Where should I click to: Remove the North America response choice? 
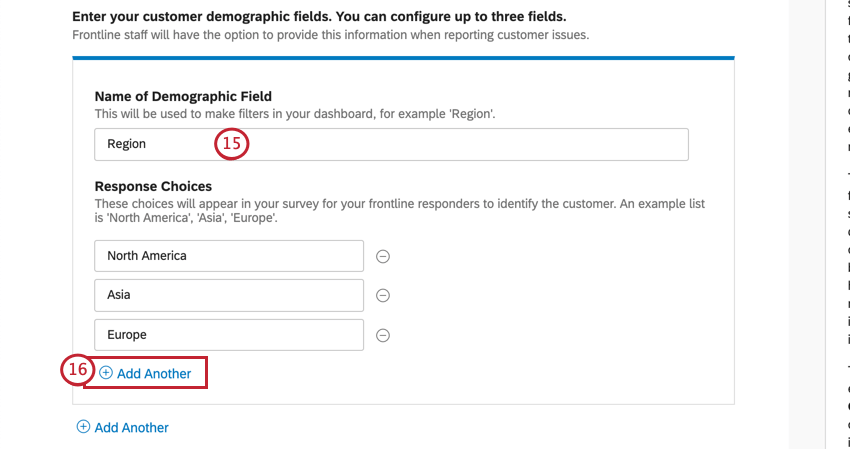pyautogui.click(x=382, y=256)
